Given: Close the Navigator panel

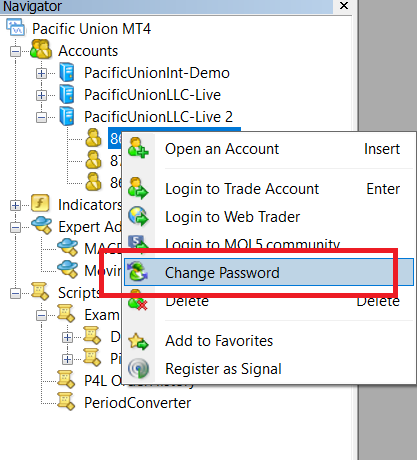Looking at the screenshot, I should pyautogui.click(x=344, y=6).
